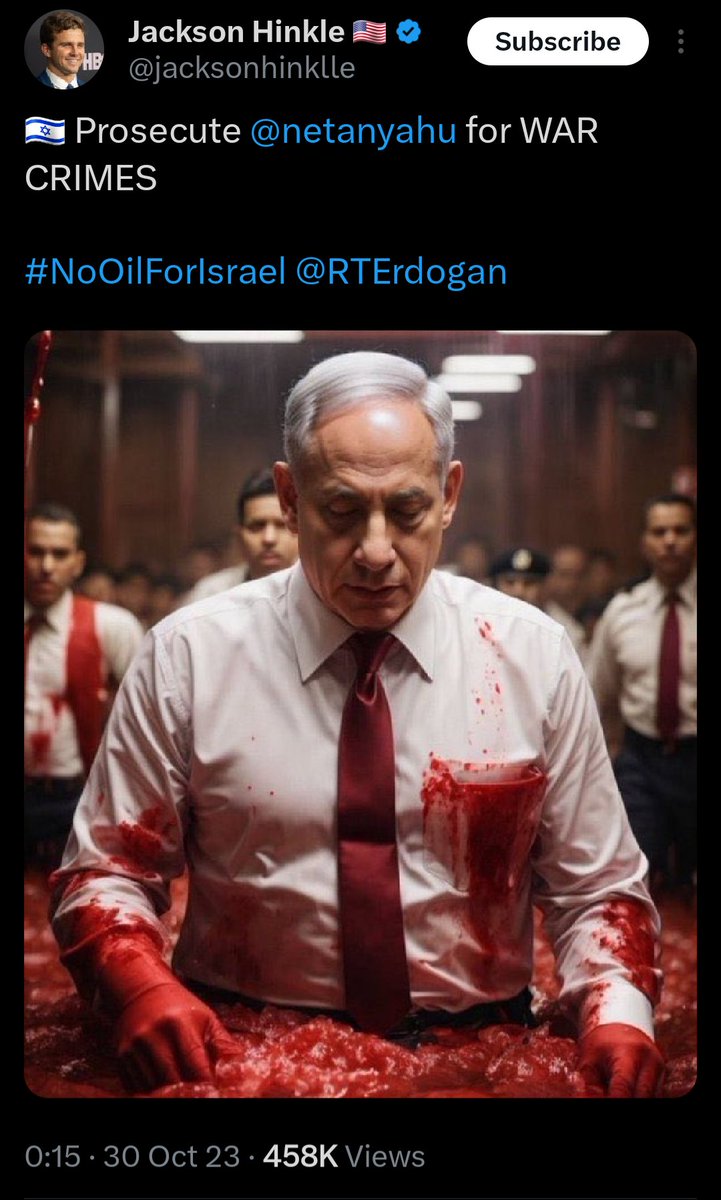Screen dimensions: 721x1200
Task: Open the three-dot more options menu
Action: (x=681, y=42)
